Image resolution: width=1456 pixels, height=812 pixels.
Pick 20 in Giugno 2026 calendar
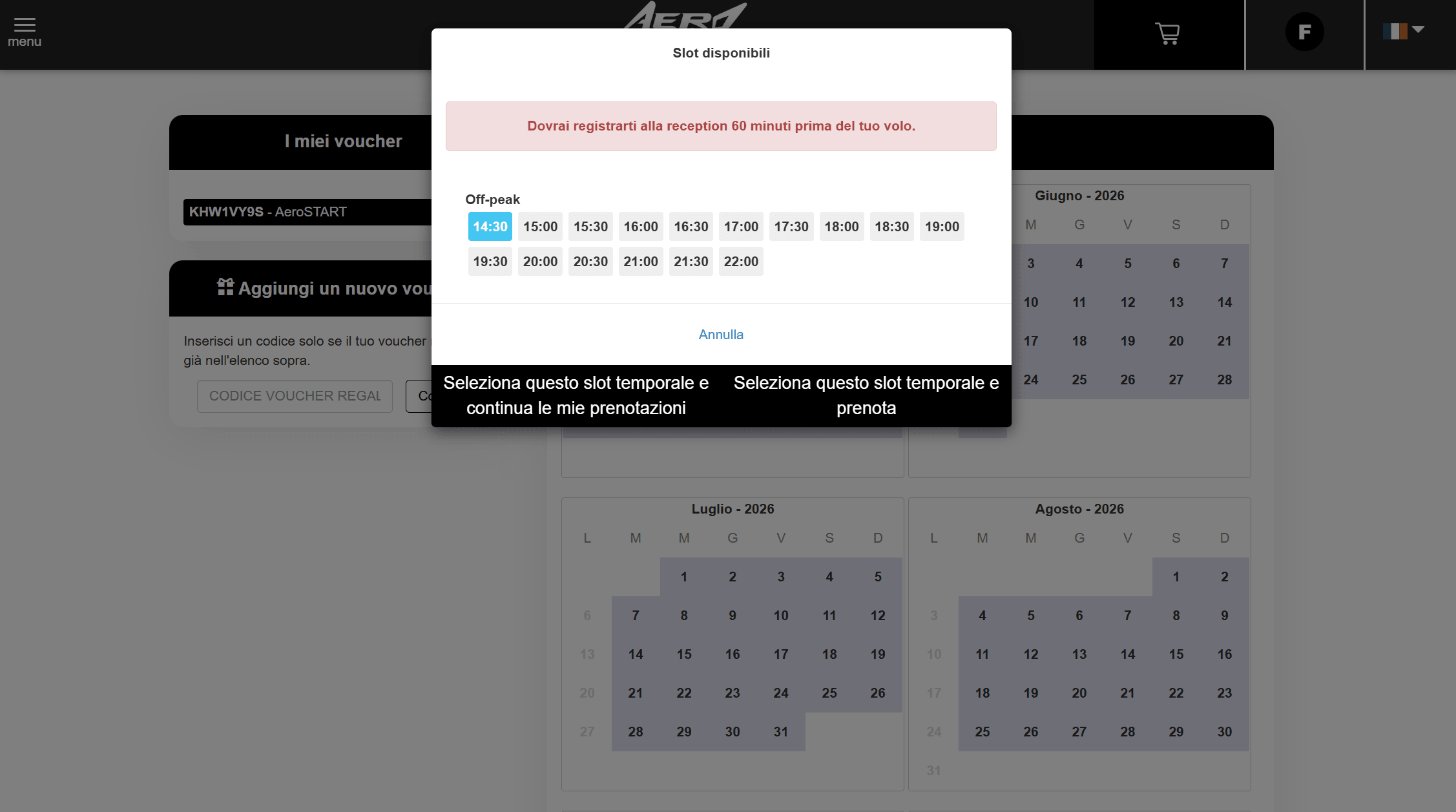(x=1176, y=341)
